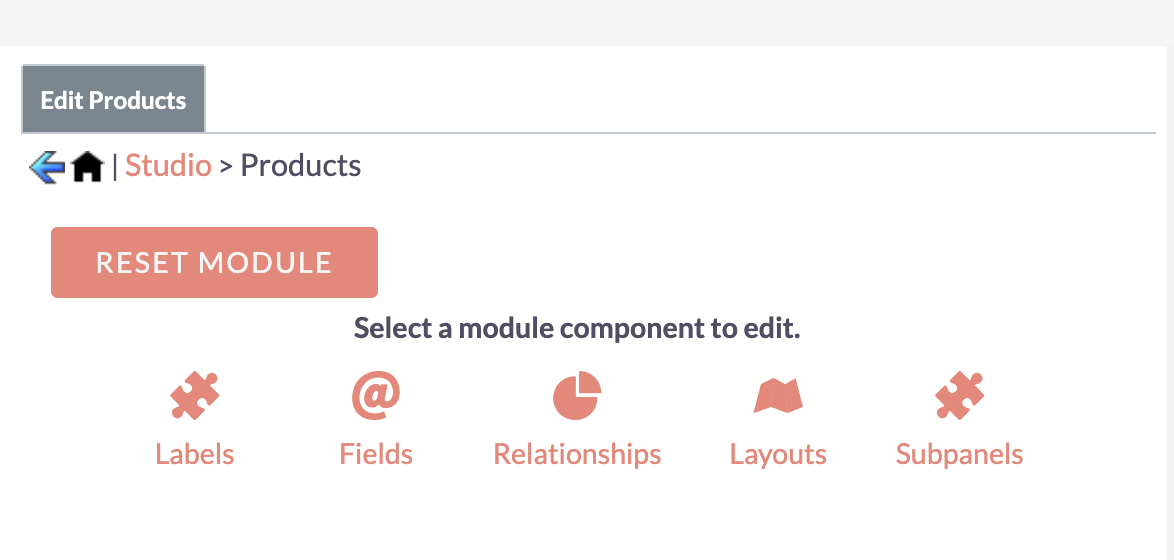Click the '>' separator between Studio and Products

(226, 167)
